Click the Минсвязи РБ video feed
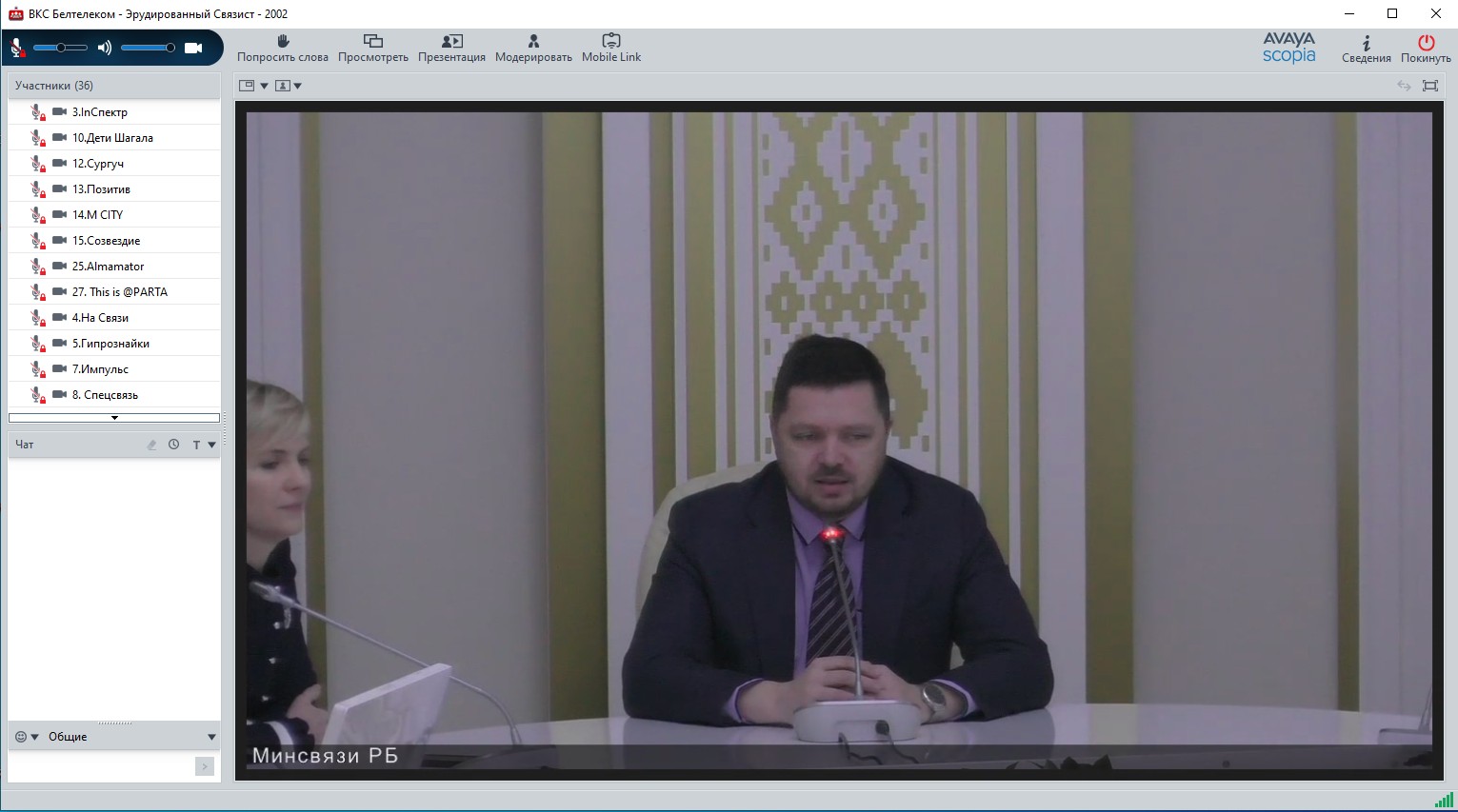This screenshot has width=1458, height=812. tap(839, 442)
